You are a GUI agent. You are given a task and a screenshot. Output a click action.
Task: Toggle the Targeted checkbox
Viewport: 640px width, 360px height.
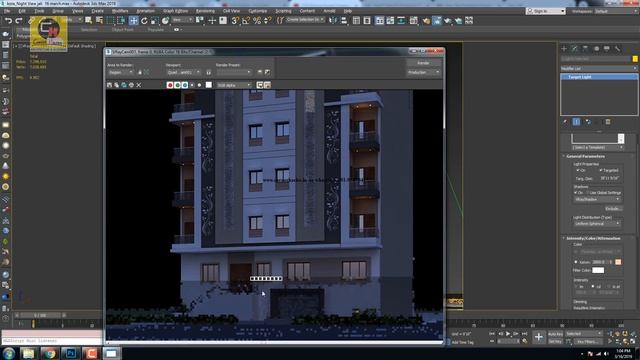click(x=601, y=170)
